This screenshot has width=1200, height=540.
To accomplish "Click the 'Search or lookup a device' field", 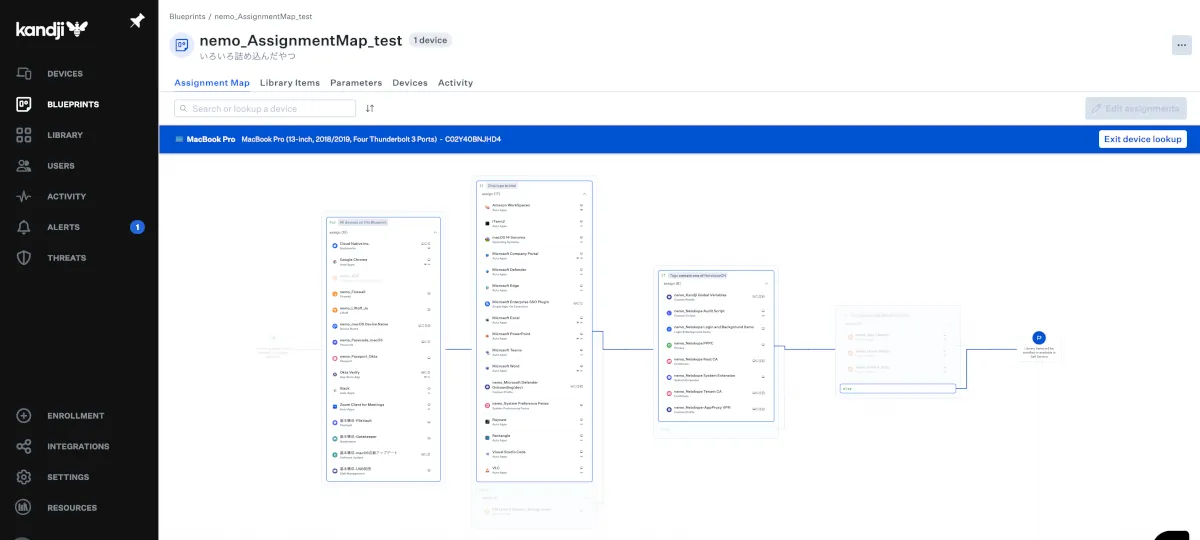I will point(265,108).
